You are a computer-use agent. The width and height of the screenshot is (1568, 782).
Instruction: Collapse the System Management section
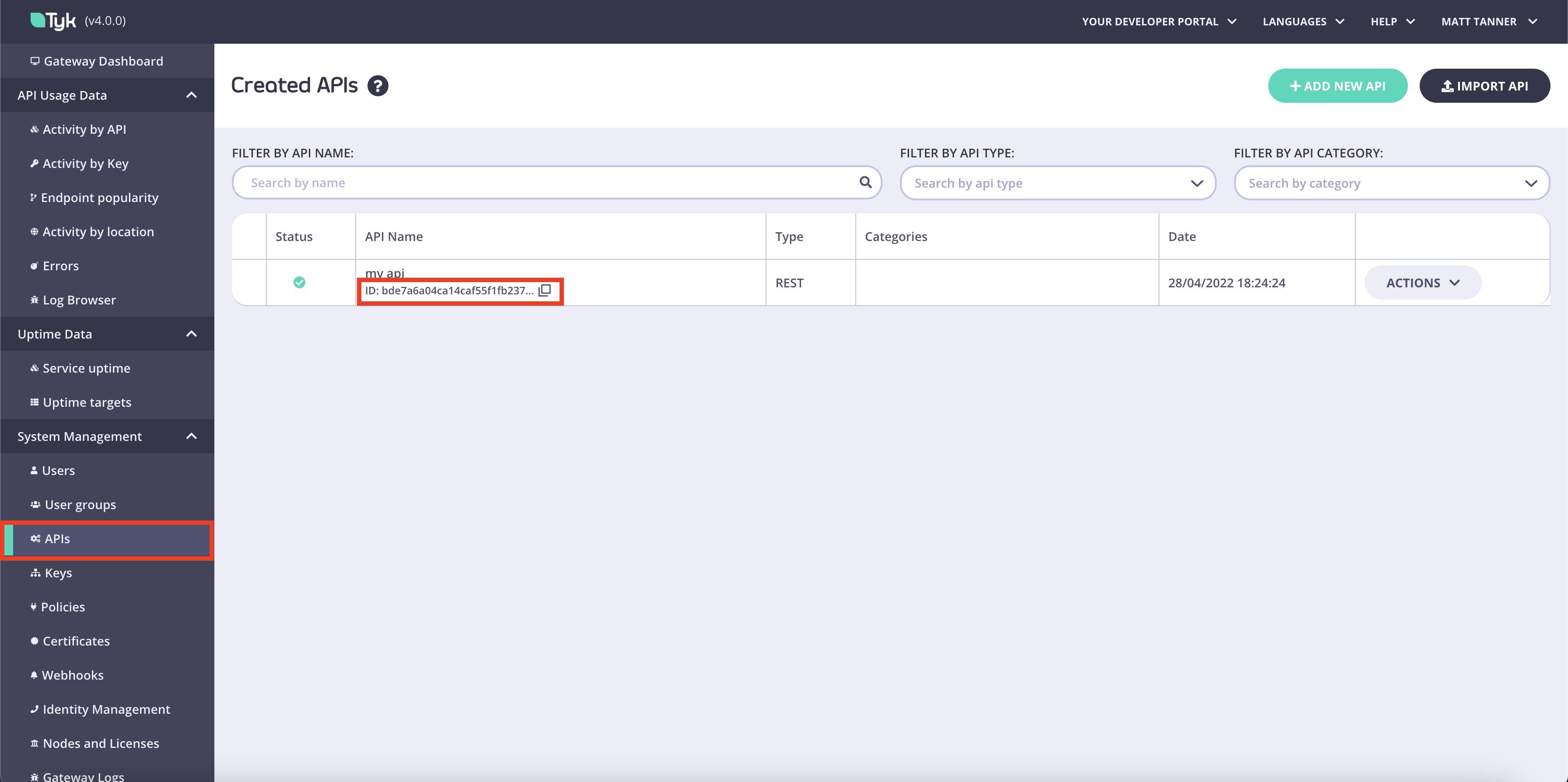[191, 436]
